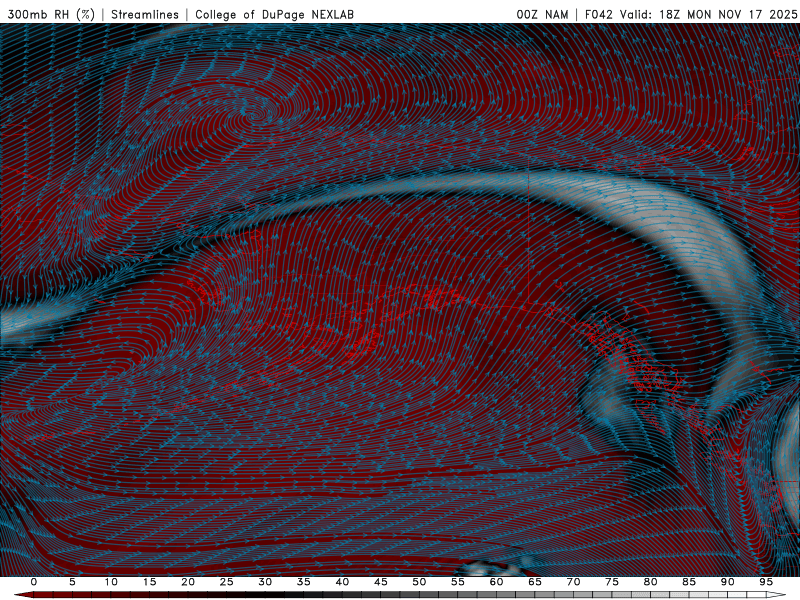Select the "00Z NAM" model run label
The width and height of the screenshot is (800, 600).
tap(542, 14)
